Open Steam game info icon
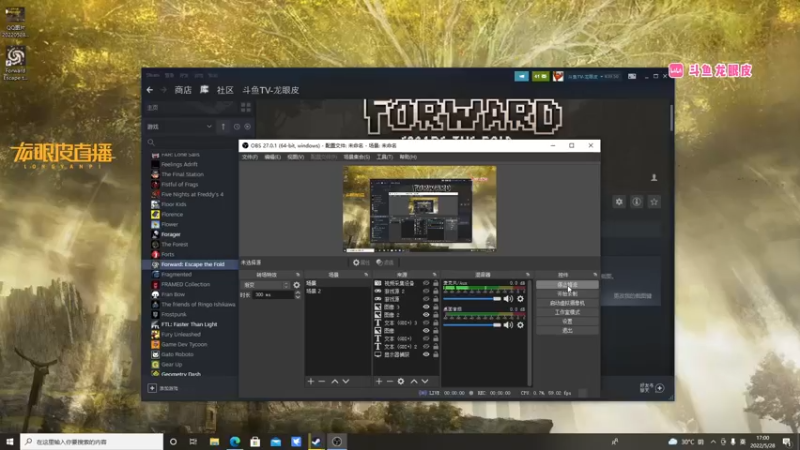The height and width of the screenshot is (450, 800). [x=637, y=202]
